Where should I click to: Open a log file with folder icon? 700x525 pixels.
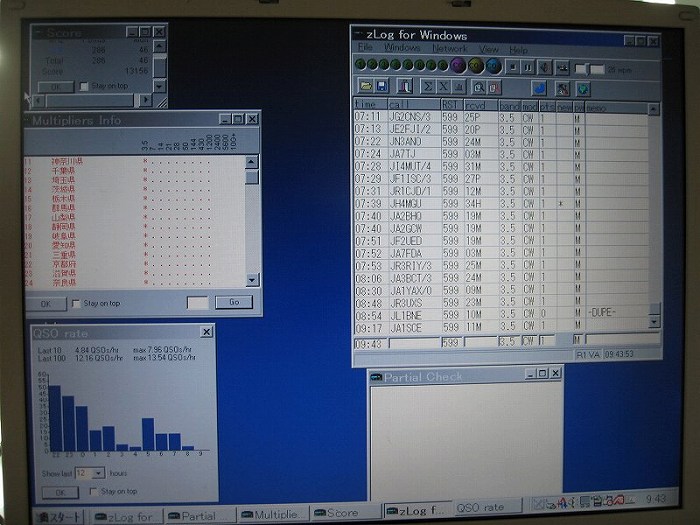pos(366,86)
